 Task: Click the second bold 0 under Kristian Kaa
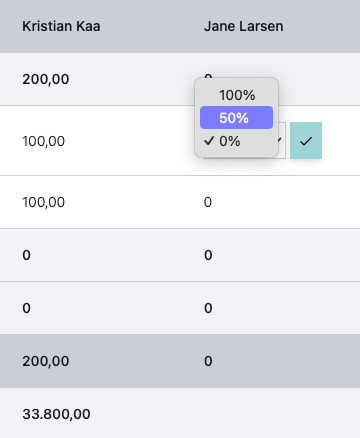click(x=27, y=308)
